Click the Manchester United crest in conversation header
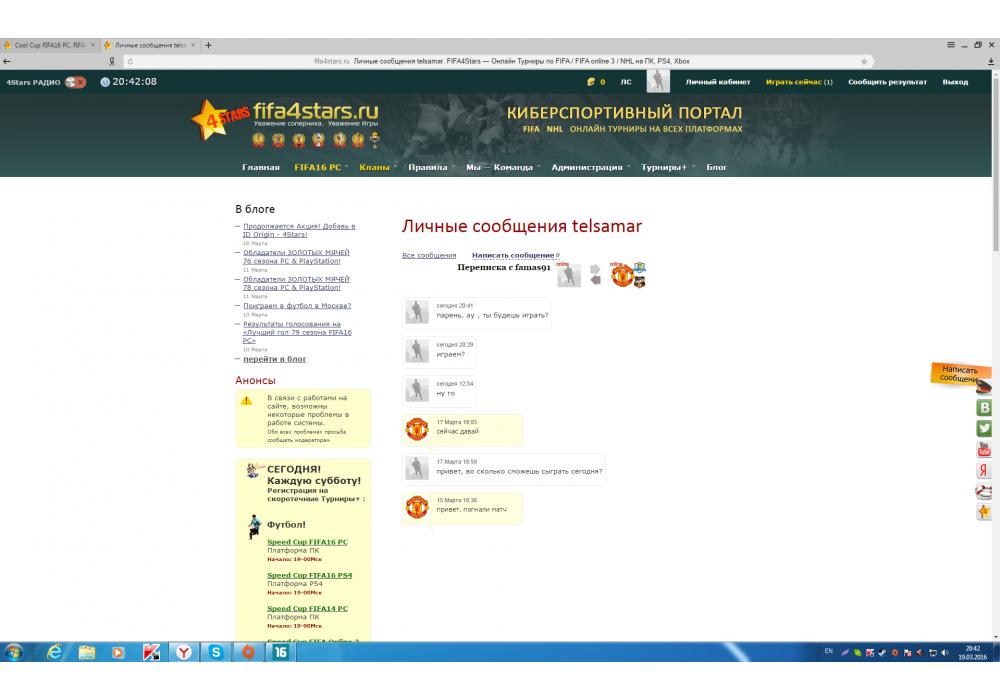Screen dimensions: 1000x700 pyautogui.click(x=622, y=275)
